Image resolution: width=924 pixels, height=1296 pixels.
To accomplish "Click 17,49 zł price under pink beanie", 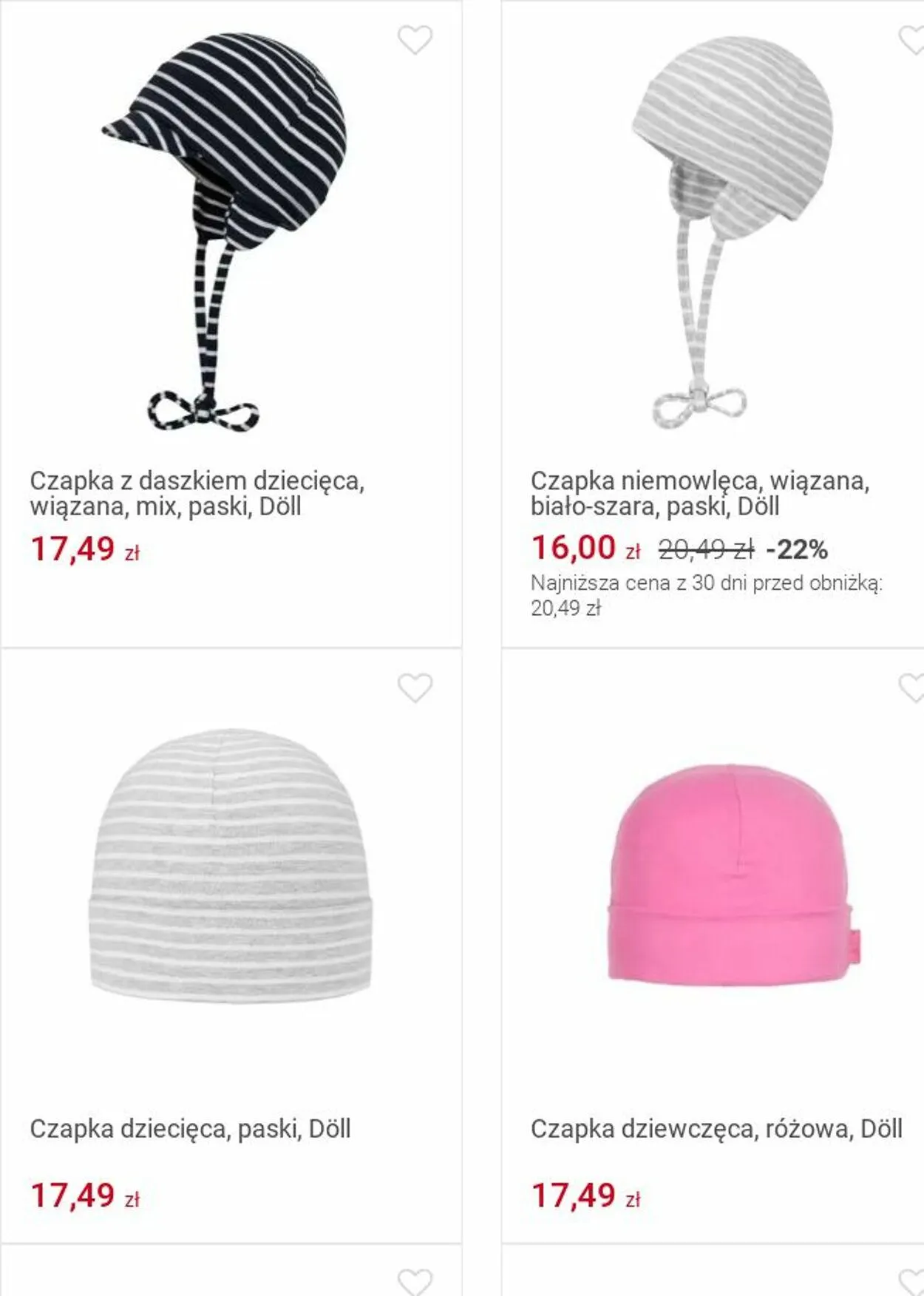I will point(585,1195).
